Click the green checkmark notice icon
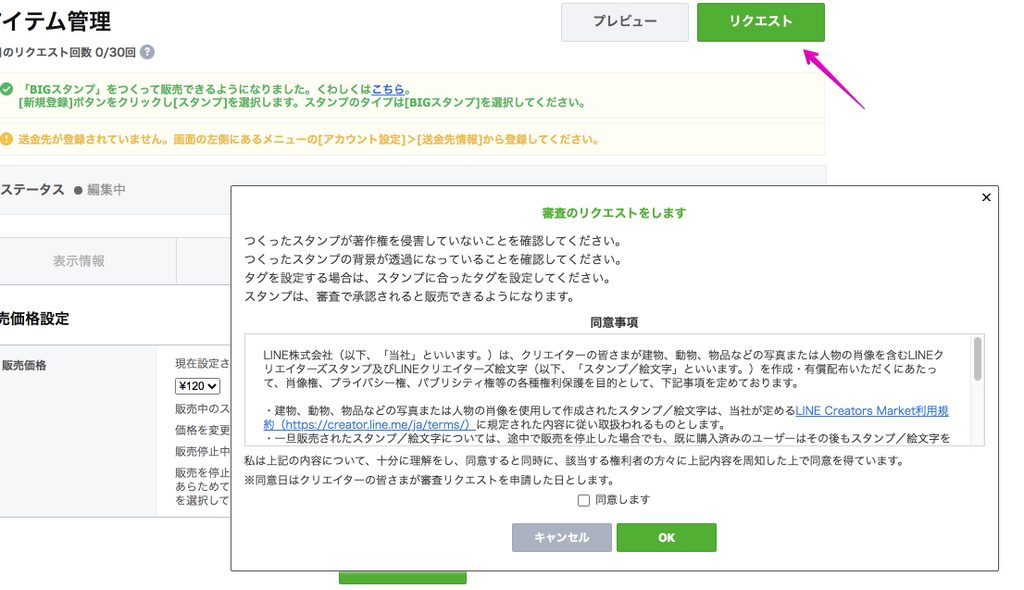This screenshot has width=1024, height=590. pyautogui.click(x=7, y=90)
